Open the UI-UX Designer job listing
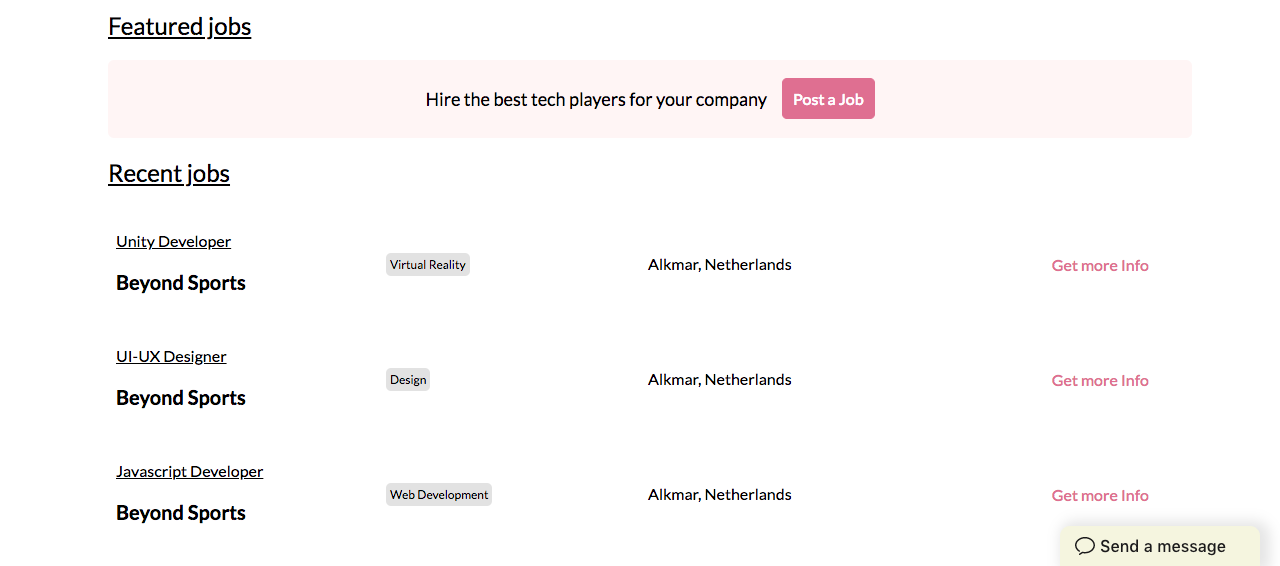The height and width of the screenshot is (566, 1280). click(x=171, y=356)
